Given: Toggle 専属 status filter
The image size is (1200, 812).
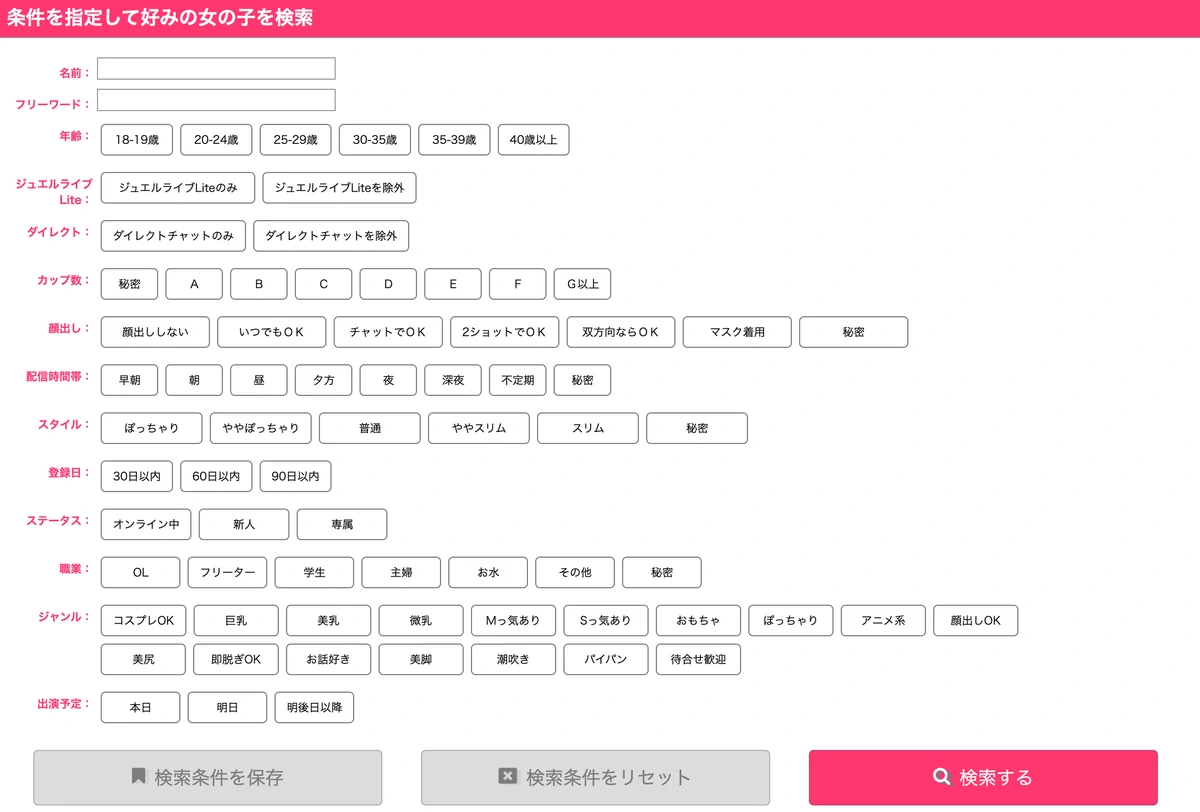Looking at the screenshot, I should point(342,524).
